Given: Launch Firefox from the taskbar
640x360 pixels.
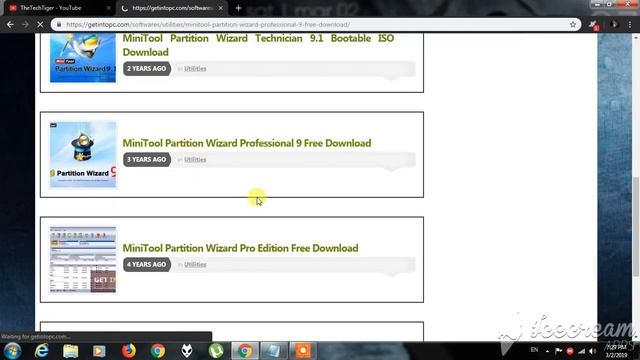Looking at the screenshot, I should [x=129, y=351].
